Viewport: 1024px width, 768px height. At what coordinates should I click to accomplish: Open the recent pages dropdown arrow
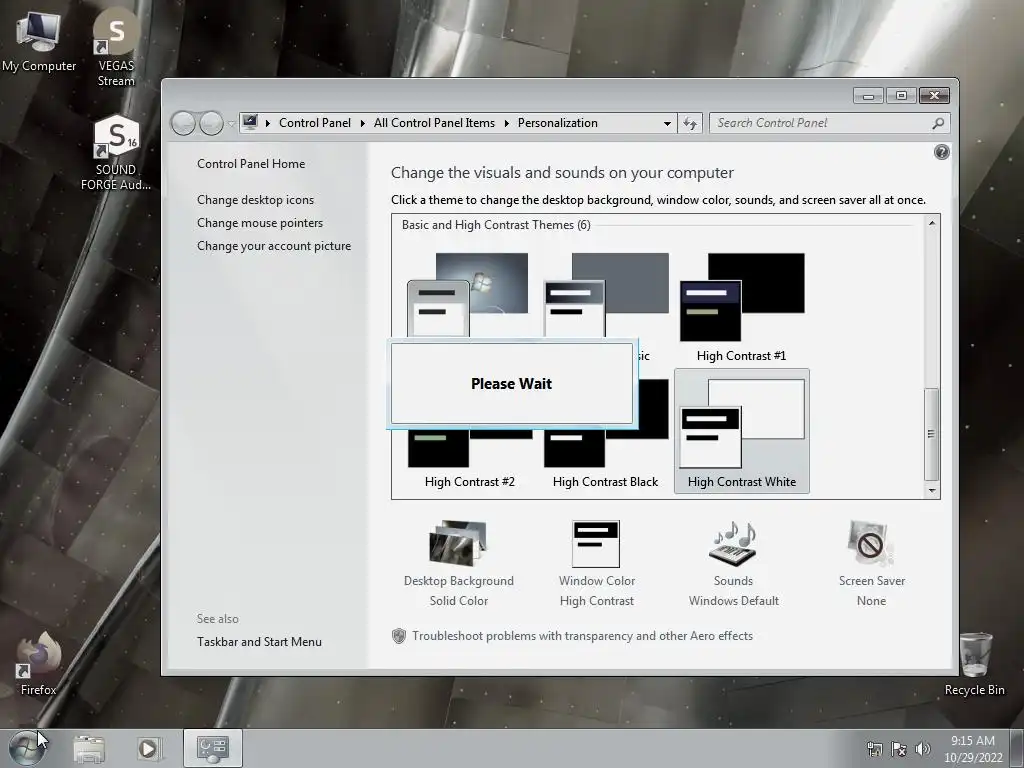click(231, 123)
